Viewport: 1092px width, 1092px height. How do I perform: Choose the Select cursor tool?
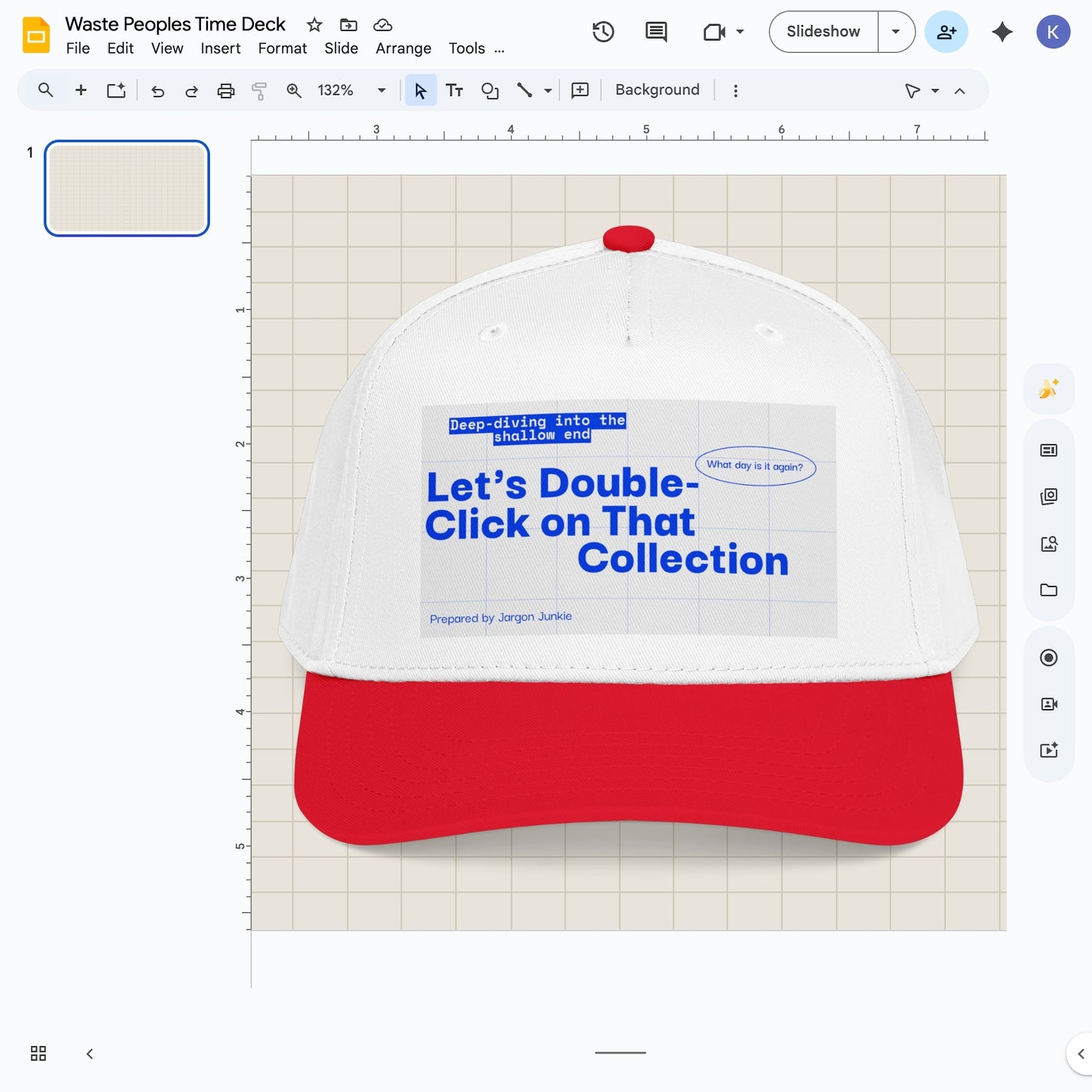coord(421,91)
